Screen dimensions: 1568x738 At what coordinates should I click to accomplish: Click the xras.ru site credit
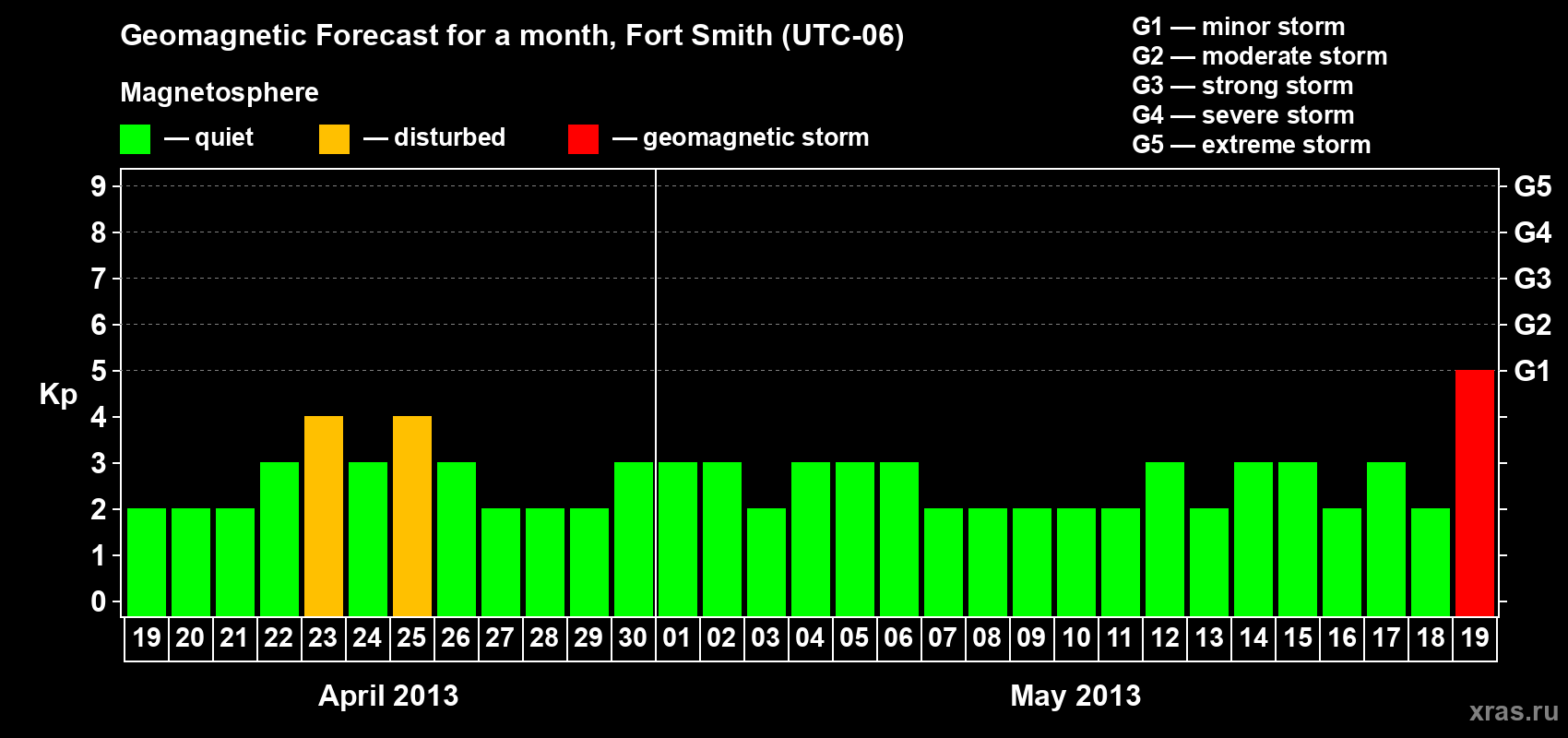click(x=1514, y=711)
